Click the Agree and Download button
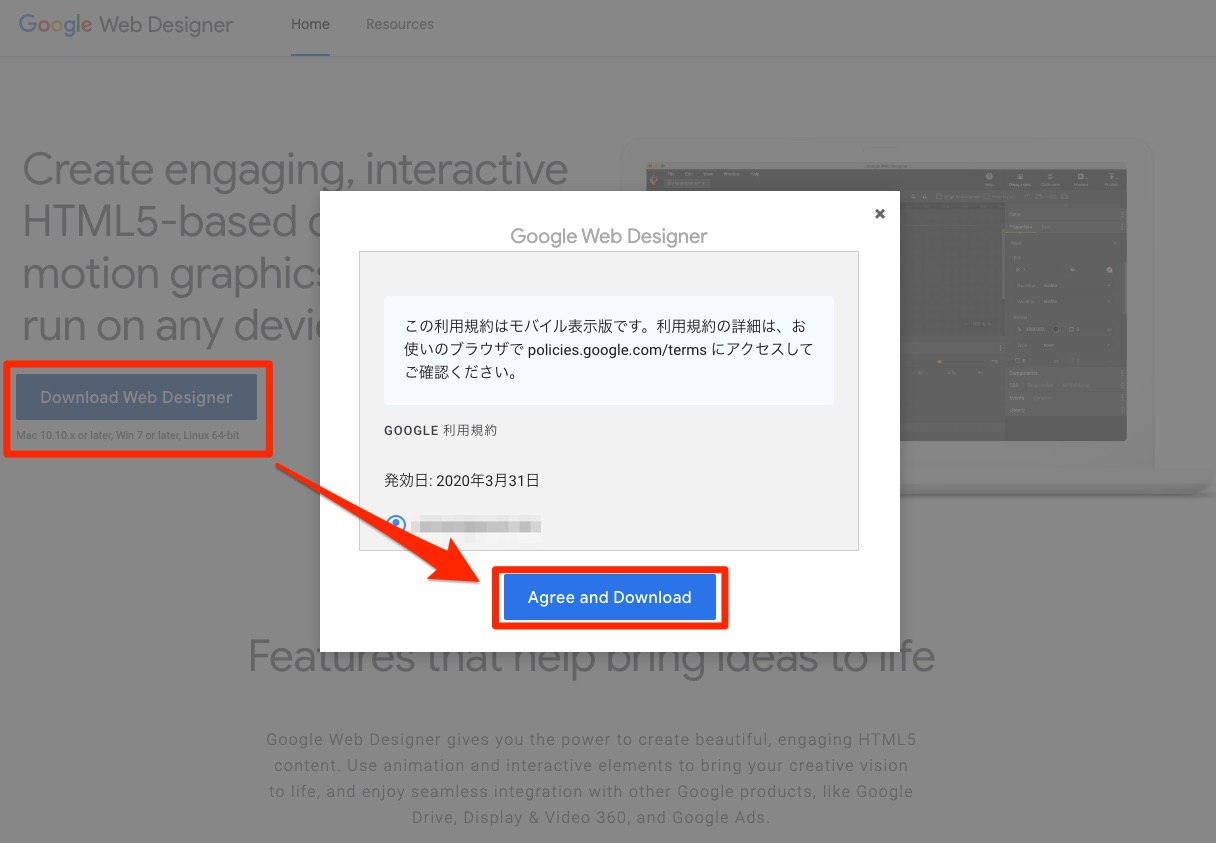 pyautogui.click(x=610, y=597)
